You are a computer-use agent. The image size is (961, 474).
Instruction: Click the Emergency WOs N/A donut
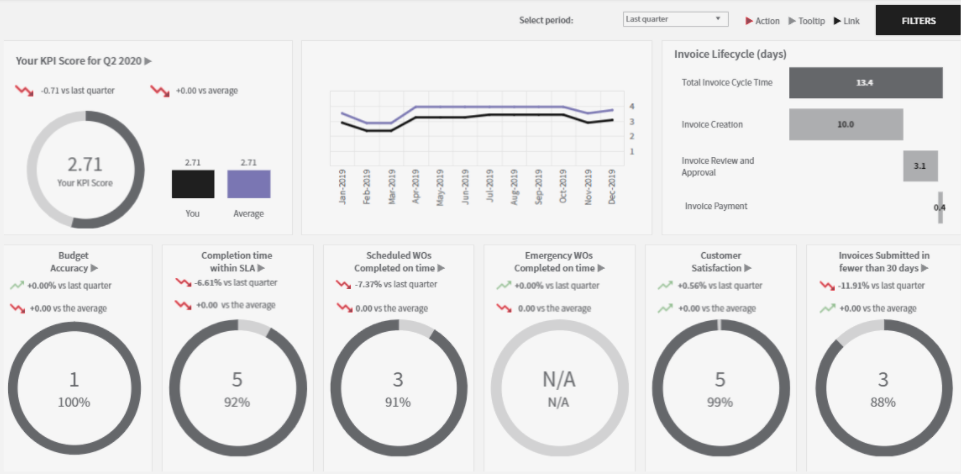[560, 388]
